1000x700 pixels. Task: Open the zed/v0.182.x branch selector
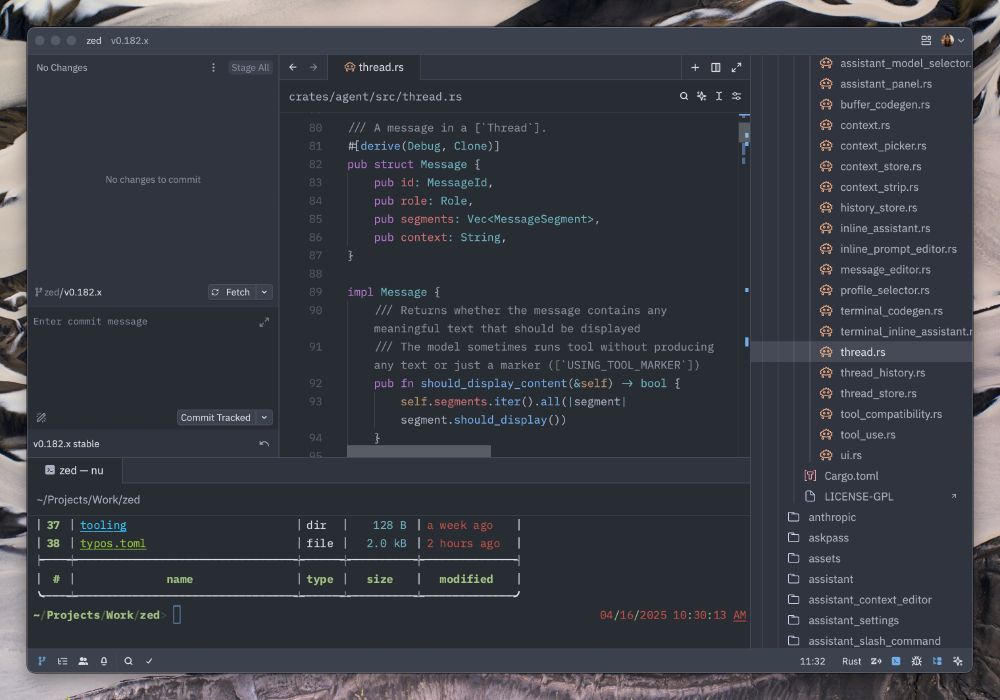68,292
